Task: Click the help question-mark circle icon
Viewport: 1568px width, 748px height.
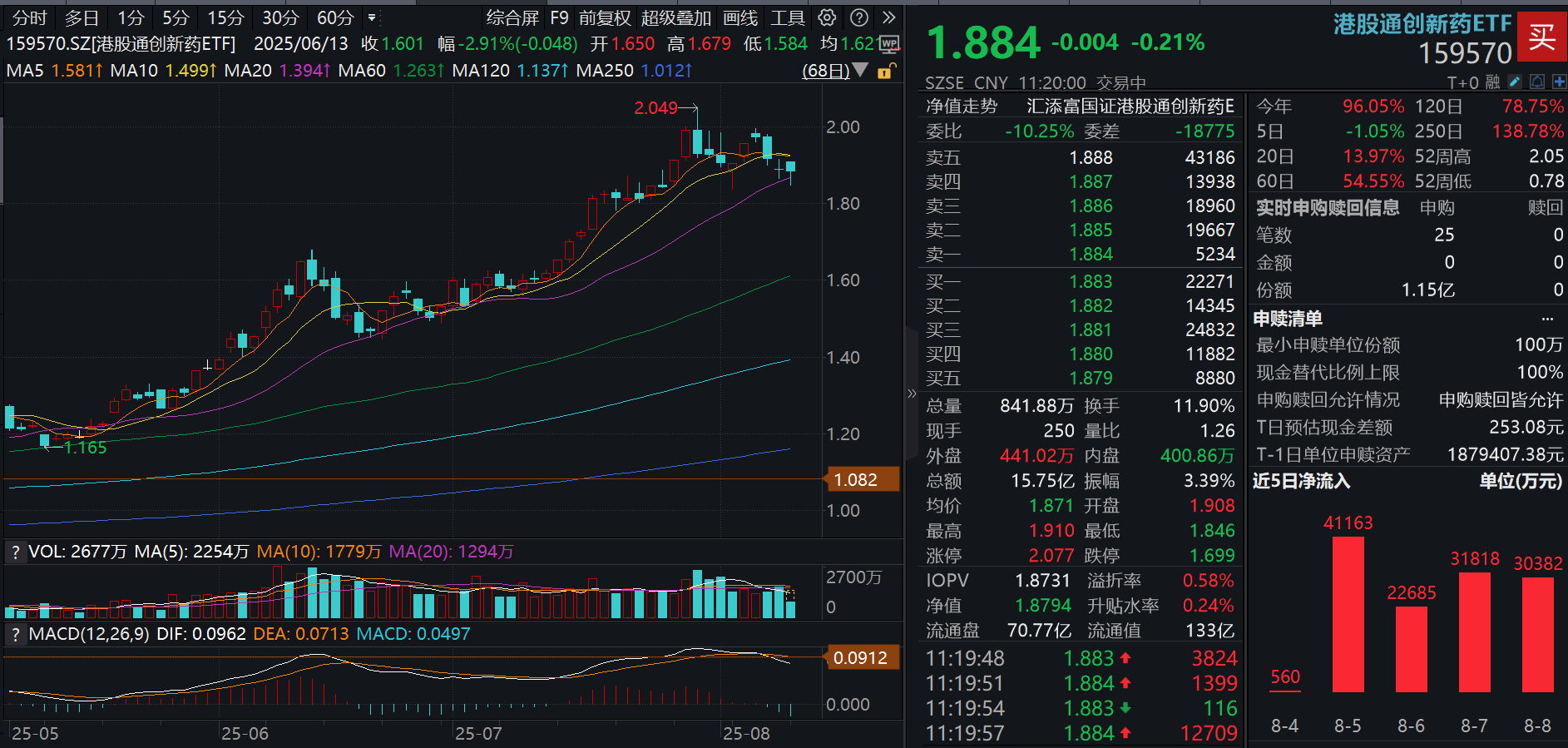Action: click(859, 17)
